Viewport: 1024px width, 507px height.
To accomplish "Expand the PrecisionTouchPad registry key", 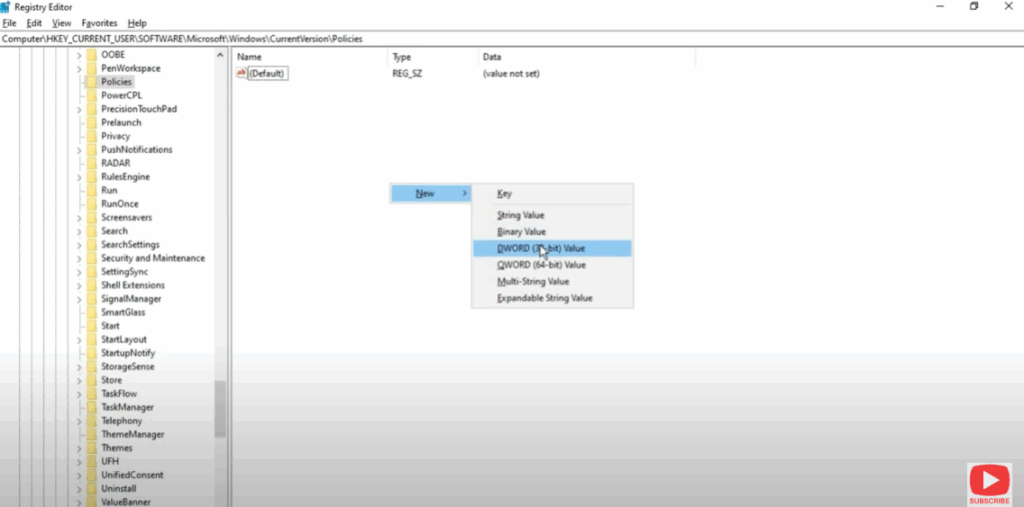I will tap(79, 109).
